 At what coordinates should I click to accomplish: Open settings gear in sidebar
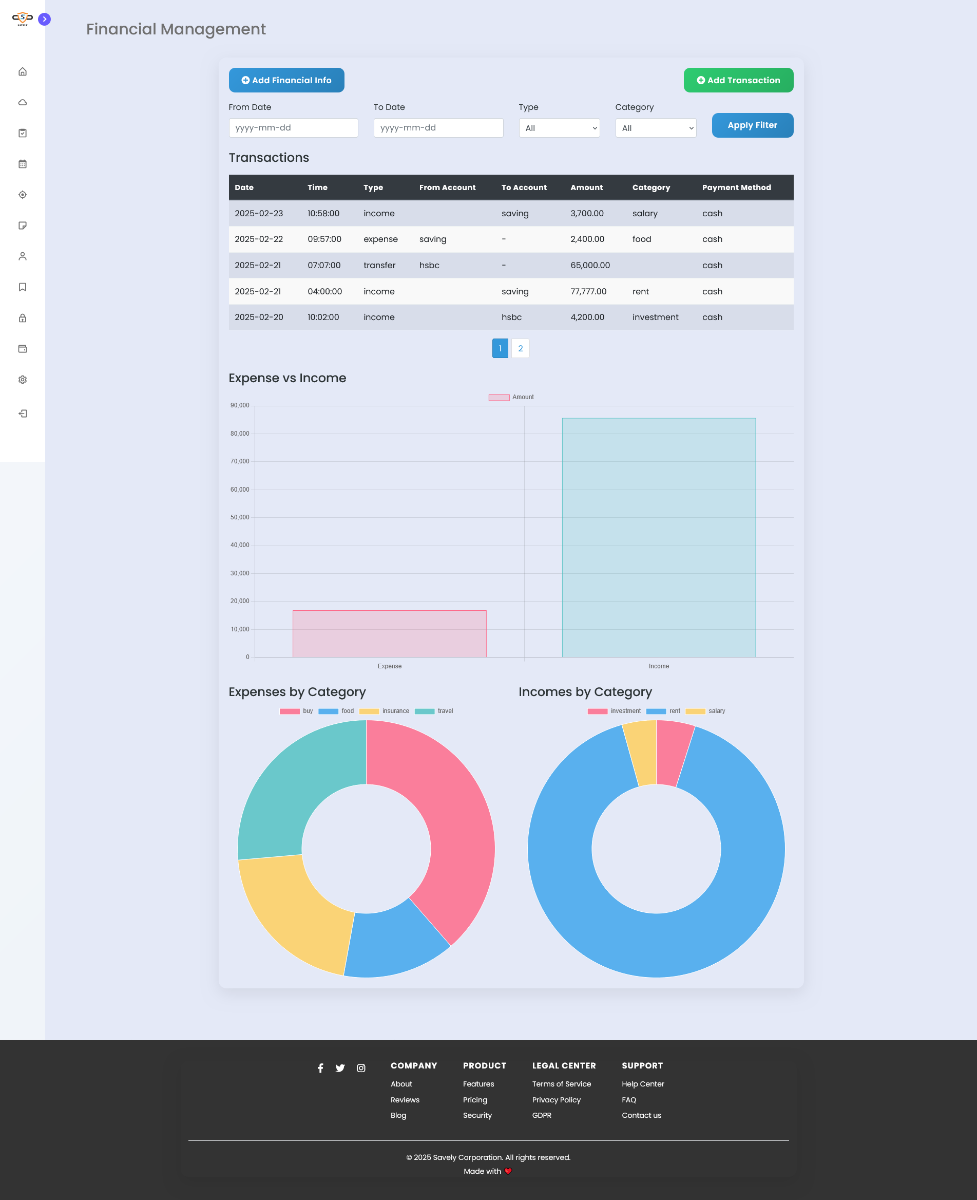[x=22, y=380]
